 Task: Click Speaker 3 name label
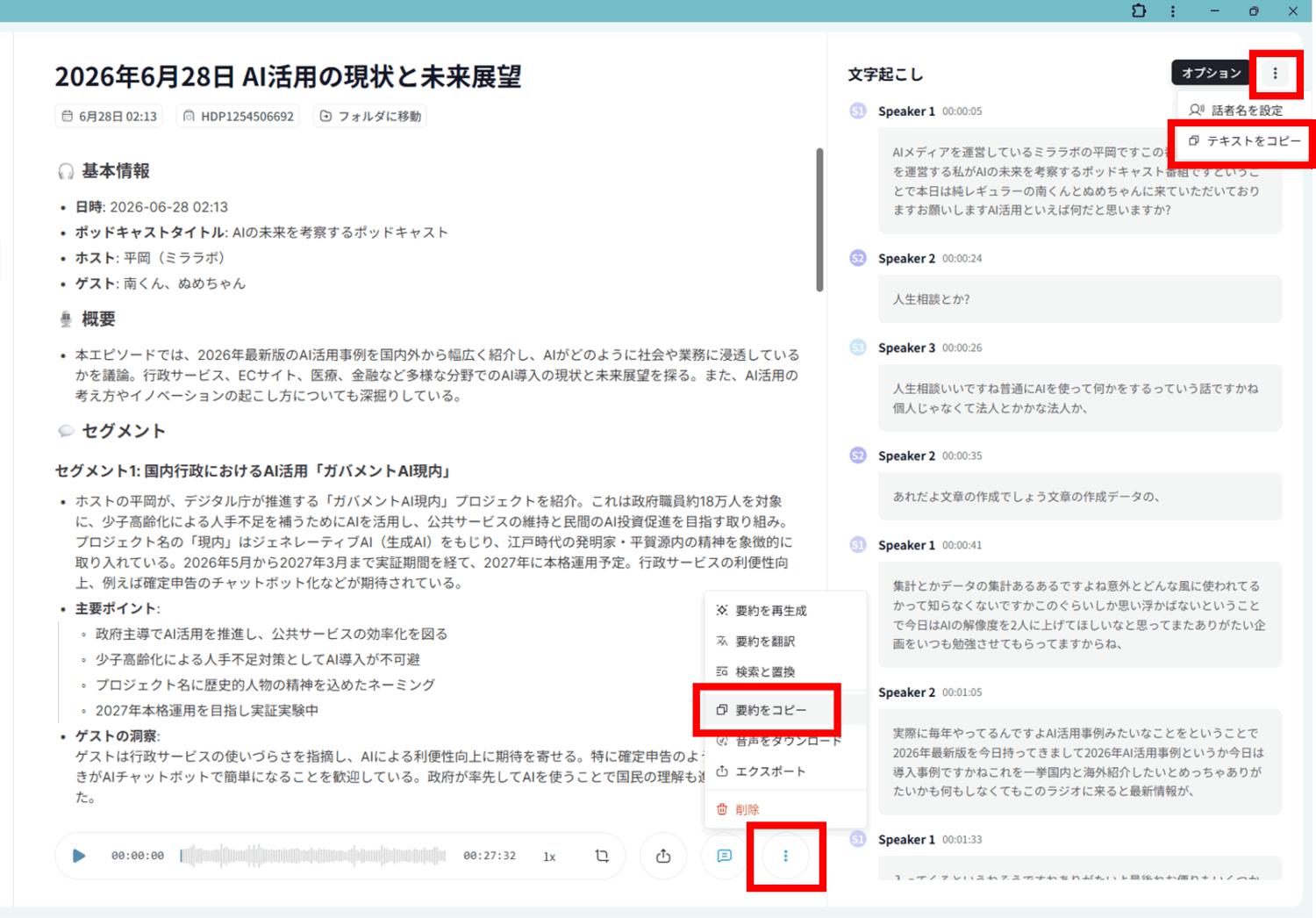(906, 348)
